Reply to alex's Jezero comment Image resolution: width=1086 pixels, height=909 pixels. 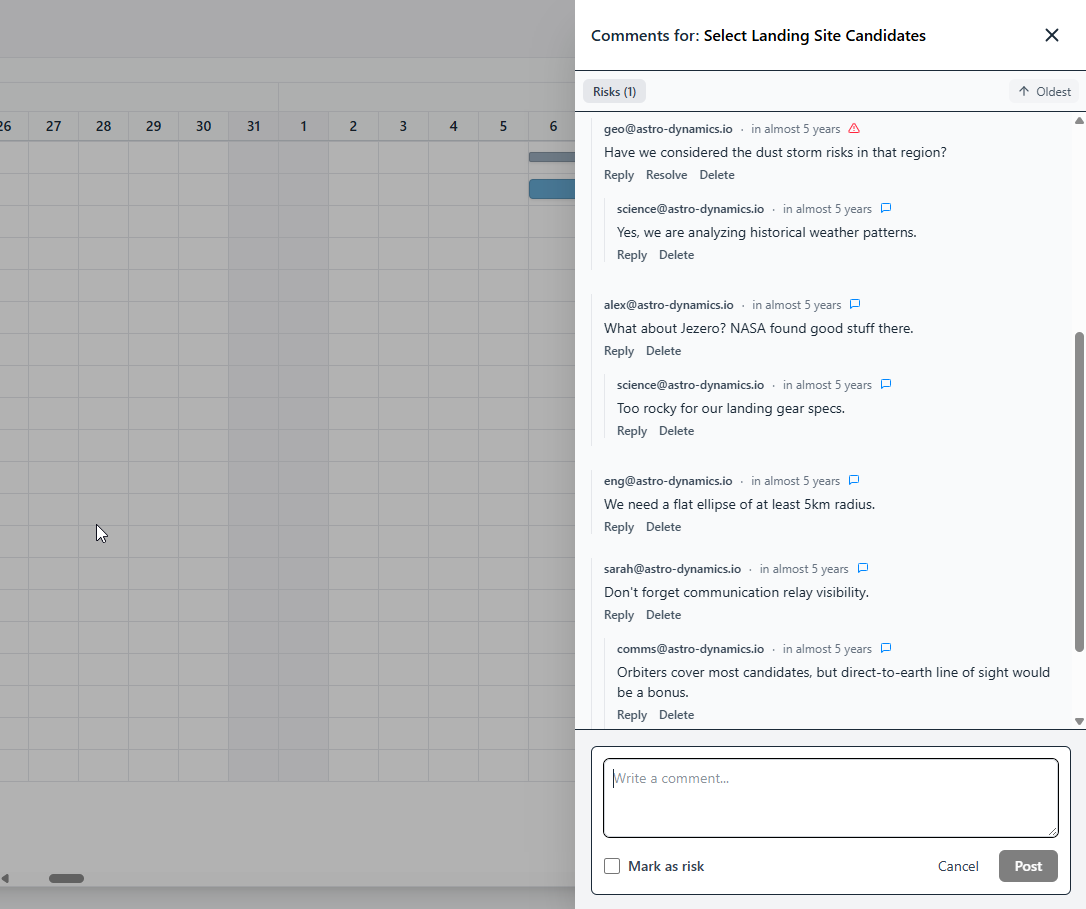tap(618, 350)
